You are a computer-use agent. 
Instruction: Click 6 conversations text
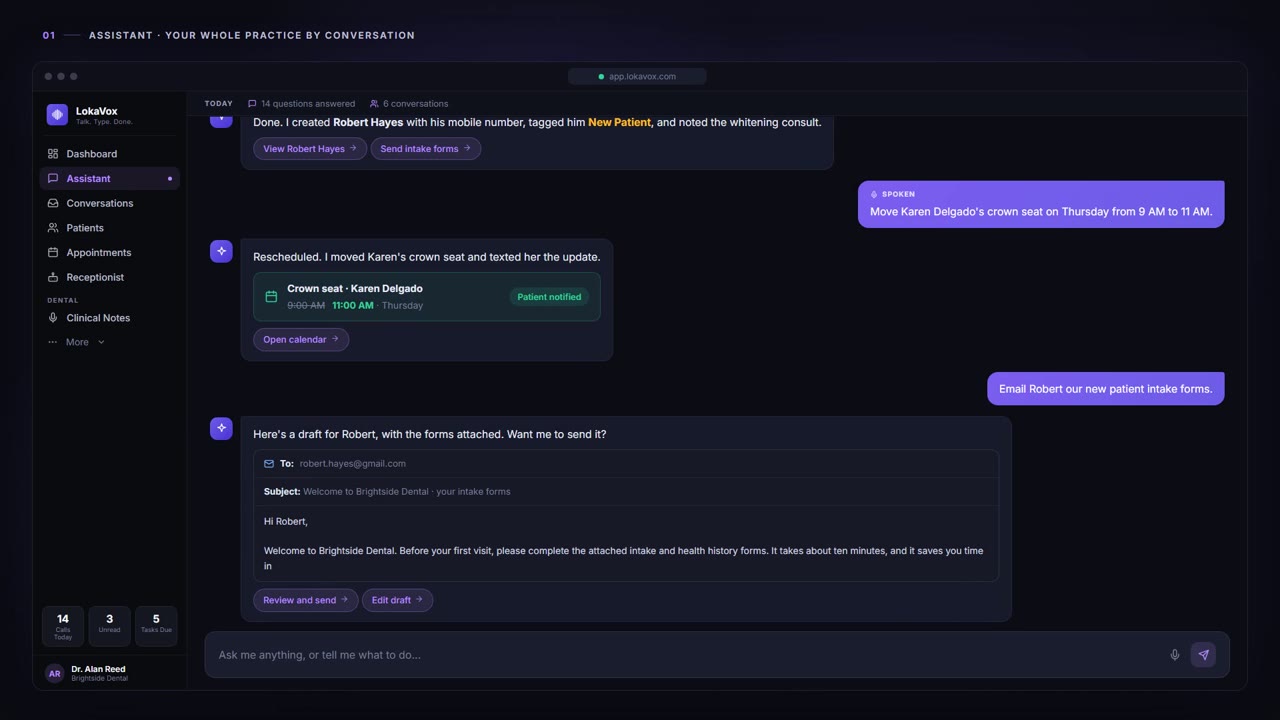416,104
